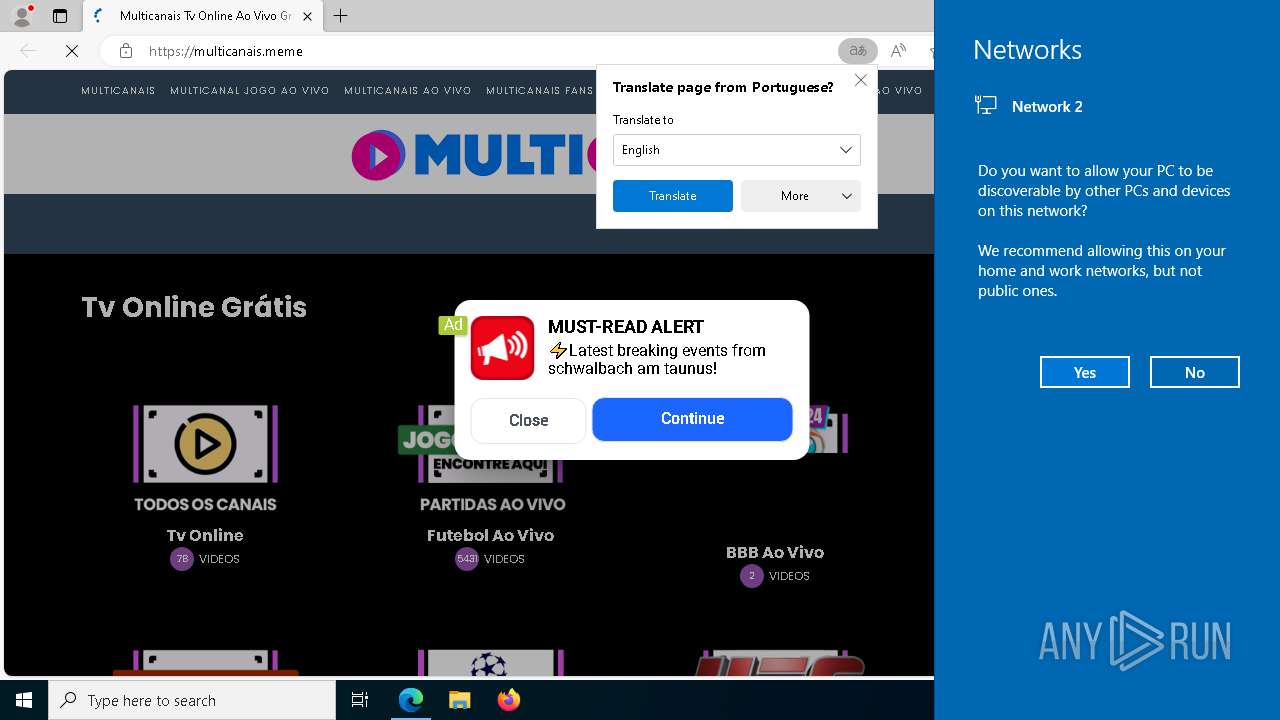Click the 5431 videos count badge
The image size is (1280, 720).
coord(467,559)
